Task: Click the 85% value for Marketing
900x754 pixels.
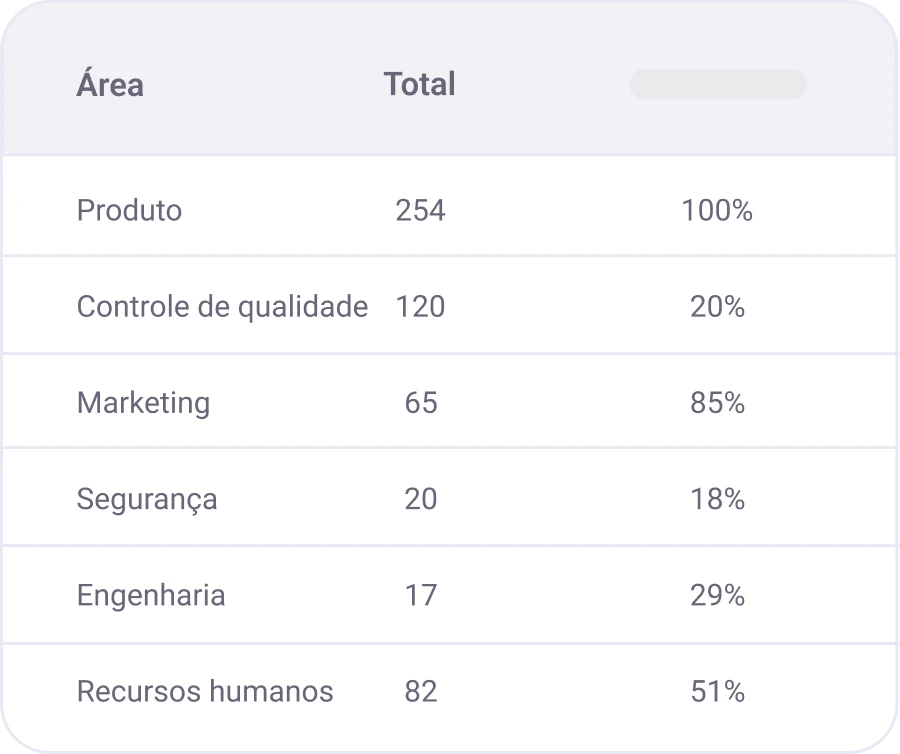Action: (717, 403)
